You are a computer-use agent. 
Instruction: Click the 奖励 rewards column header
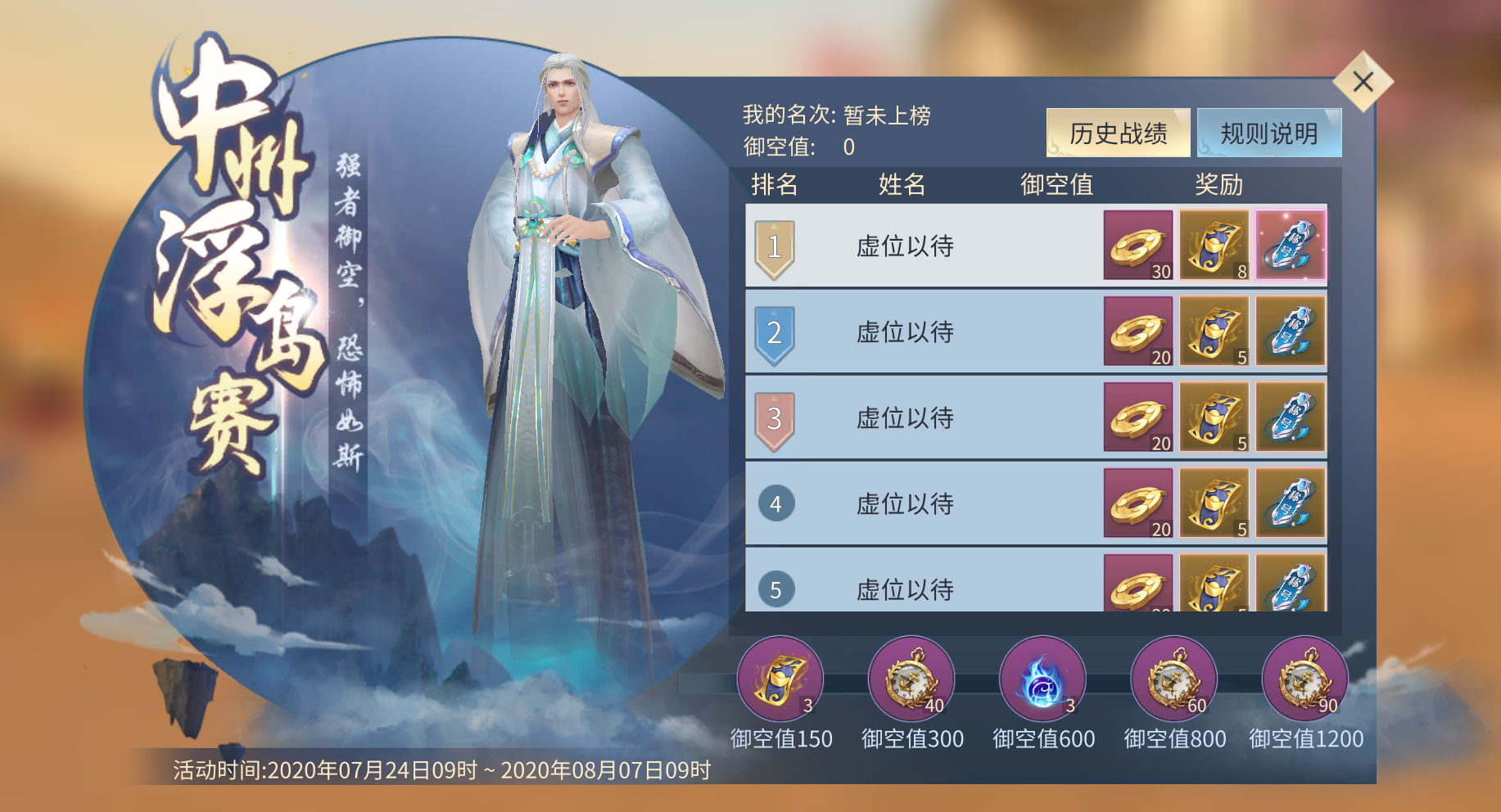click(x=1218, y=184)
